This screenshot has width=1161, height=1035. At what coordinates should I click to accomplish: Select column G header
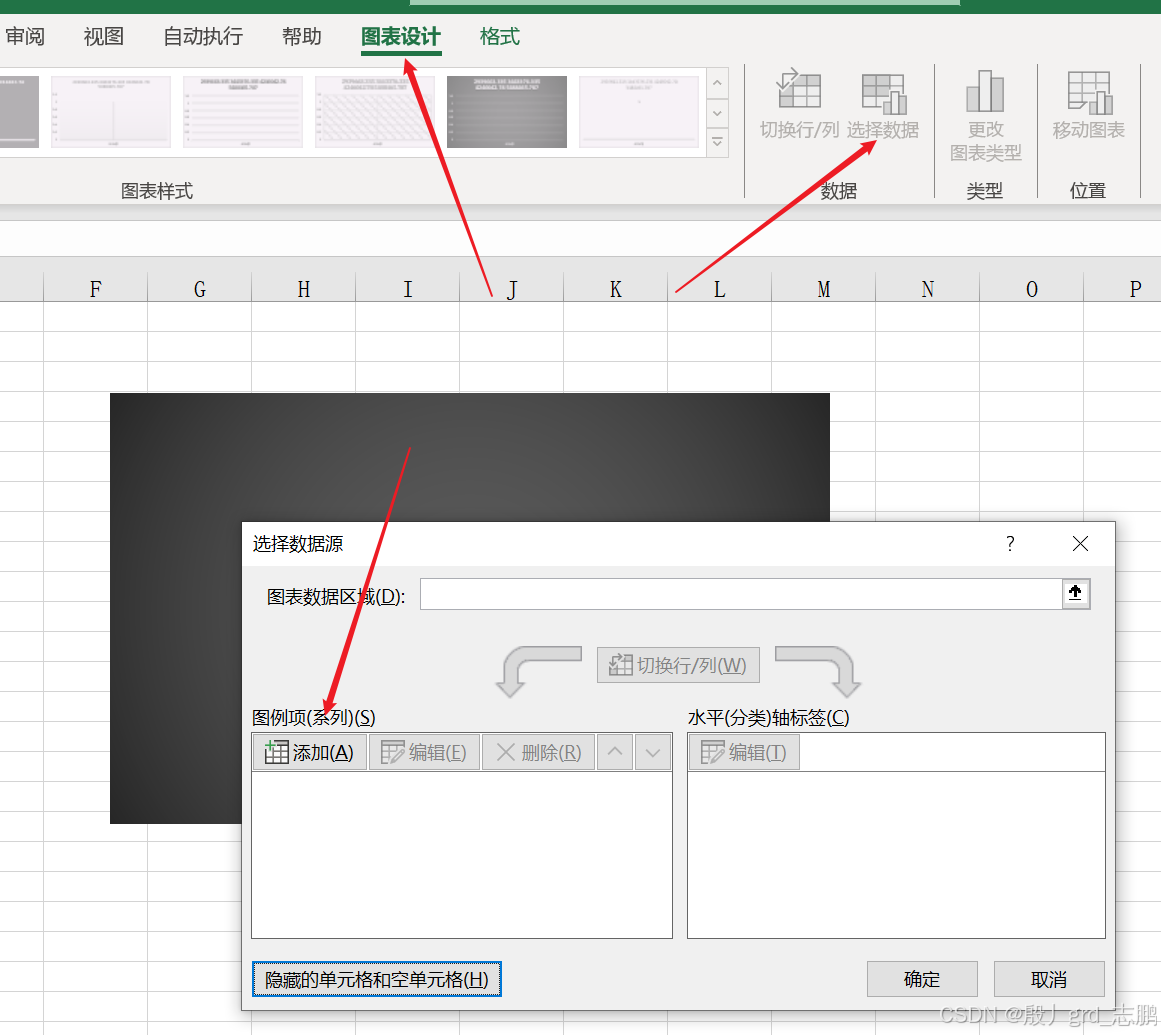(200, 288)
